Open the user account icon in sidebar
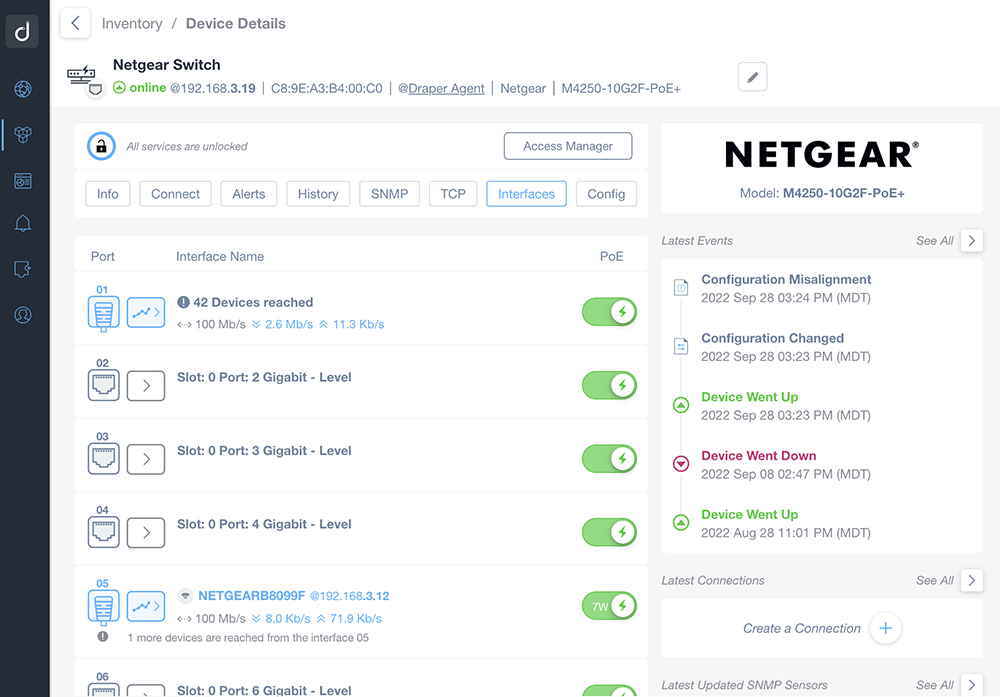1000x697 pixels. click(x=23, y=315)
